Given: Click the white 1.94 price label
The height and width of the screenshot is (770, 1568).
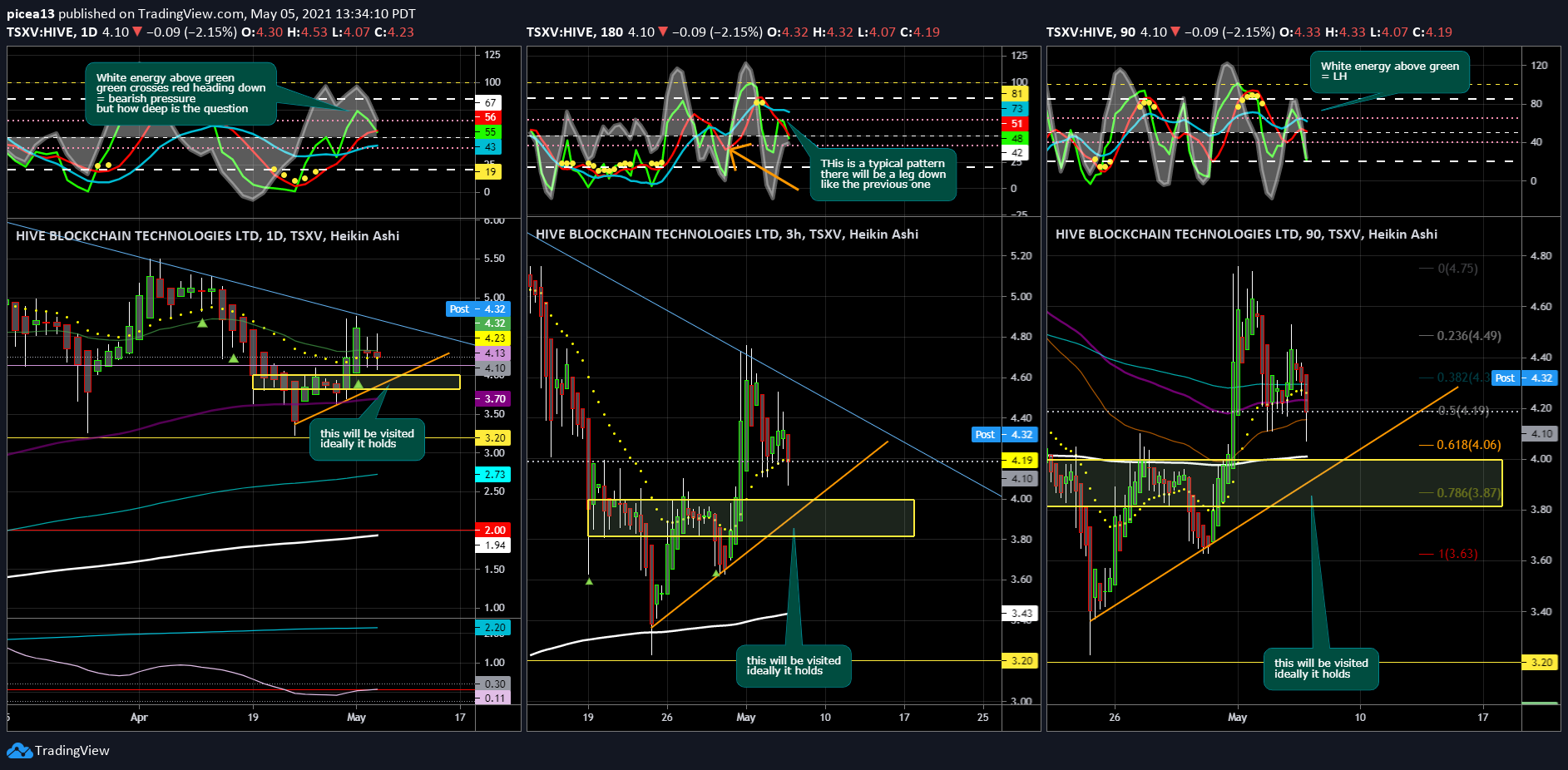Looking at the screenshot, I should tap(492, 545).
